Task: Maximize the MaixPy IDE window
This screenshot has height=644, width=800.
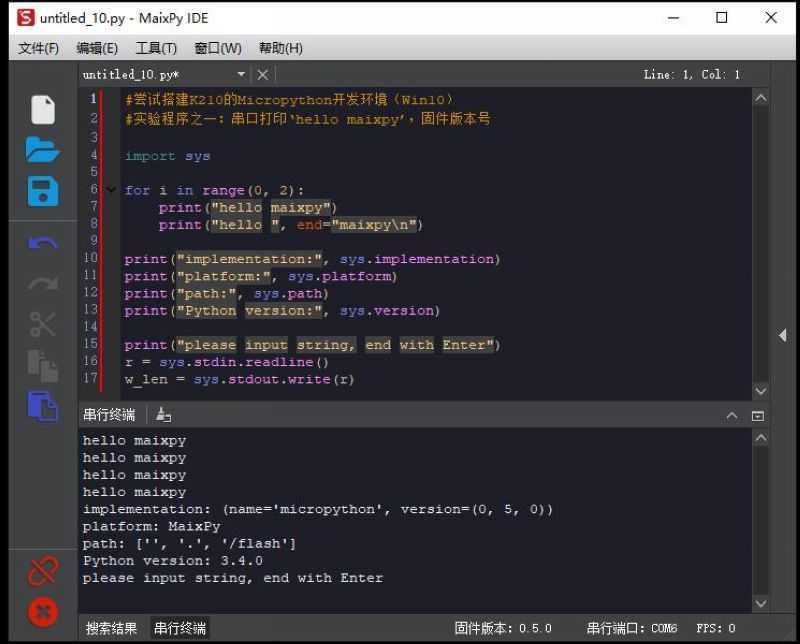Action: 721,18
